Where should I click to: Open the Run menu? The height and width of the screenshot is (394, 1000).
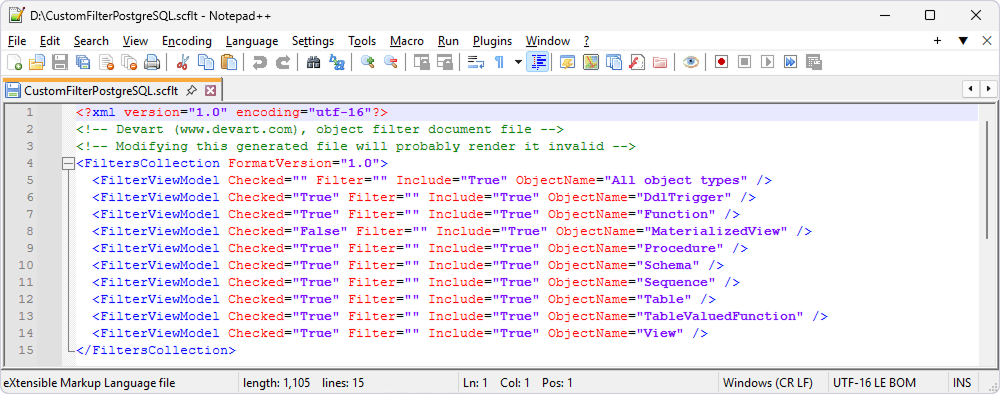(448, 41)
